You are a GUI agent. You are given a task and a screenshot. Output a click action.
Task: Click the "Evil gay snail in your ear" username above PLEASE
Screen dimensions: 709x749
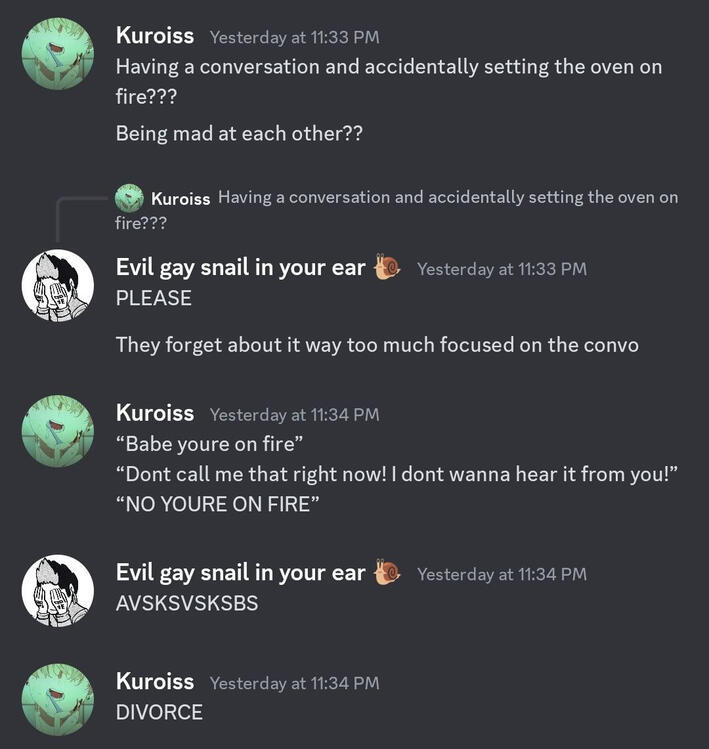point(240,268)
